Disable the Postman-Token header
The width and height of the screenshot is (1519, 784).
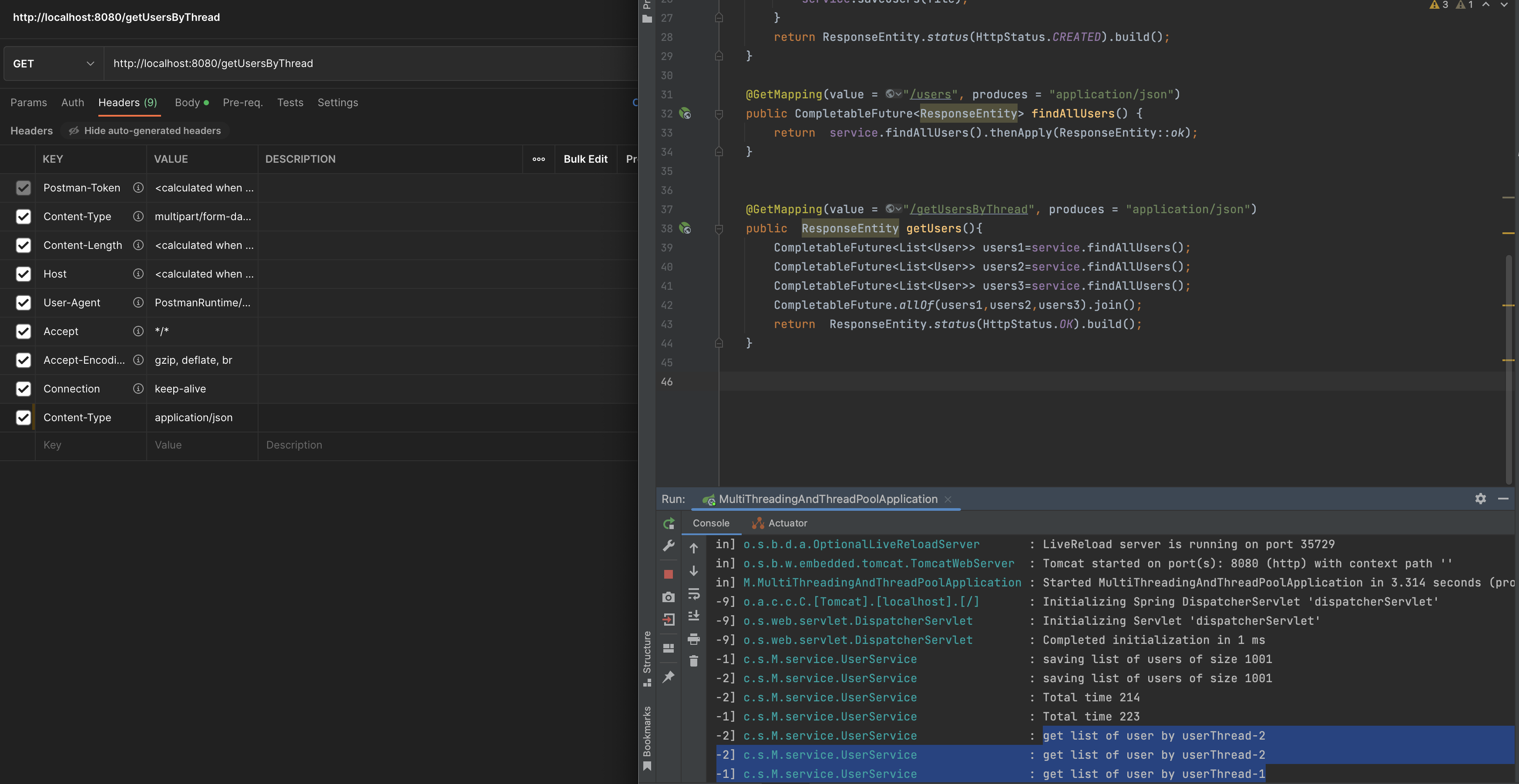pos(24,188)
